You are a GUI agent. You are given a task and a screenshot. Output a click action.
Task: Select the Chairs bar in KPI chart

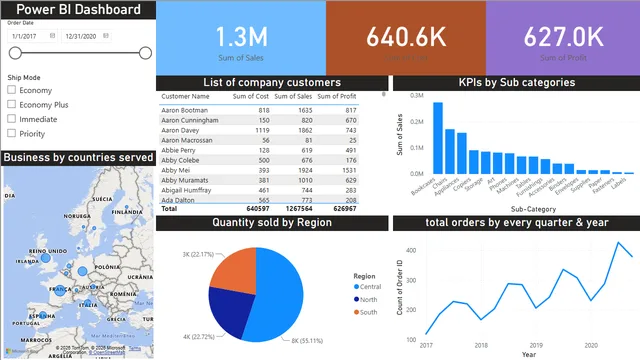(450, 151)
